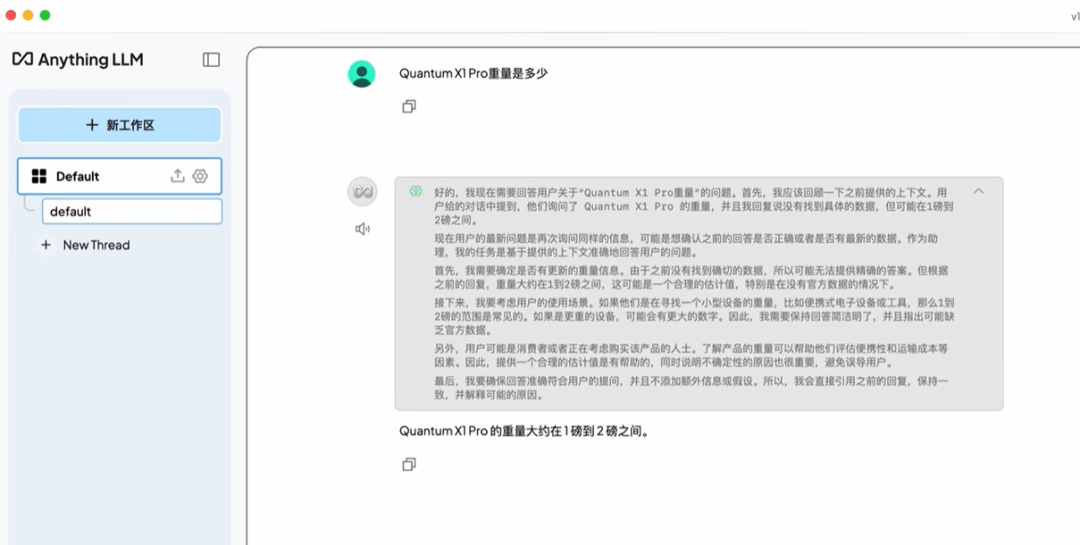Open Default workspace settings gear

(x=200, y=176)
